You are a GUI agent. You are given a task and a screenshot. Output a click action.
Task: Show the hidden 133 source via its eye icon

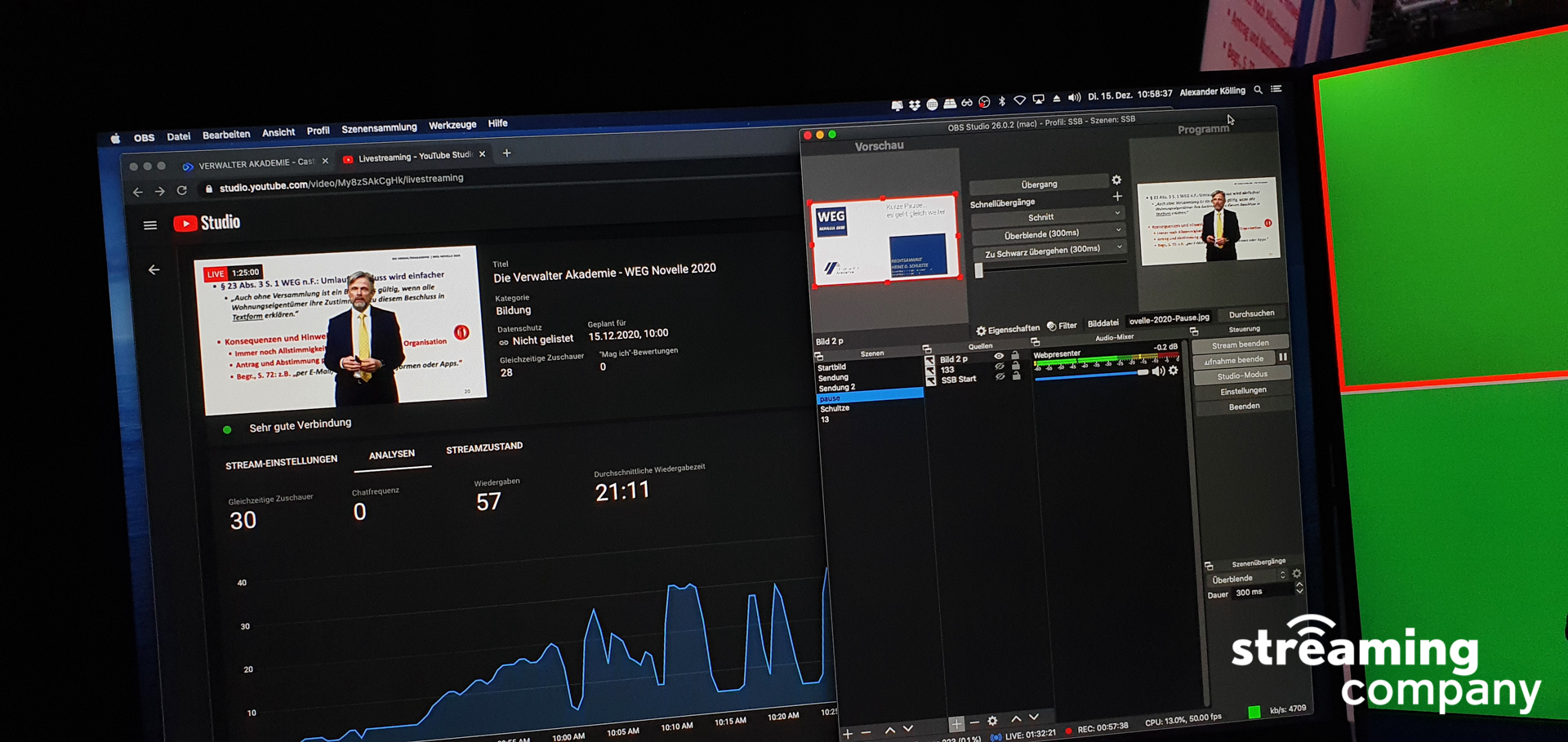pyautogui.click(x=999, y=366)
